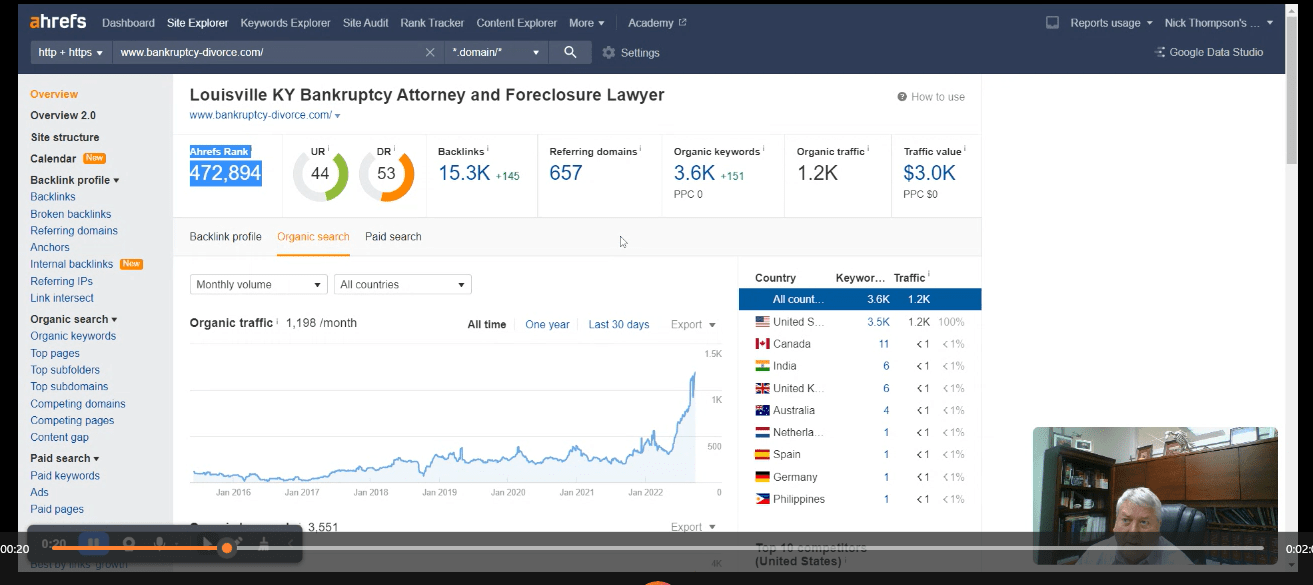
Task: Open Content gap in sidebar
Action: [60, 437]
